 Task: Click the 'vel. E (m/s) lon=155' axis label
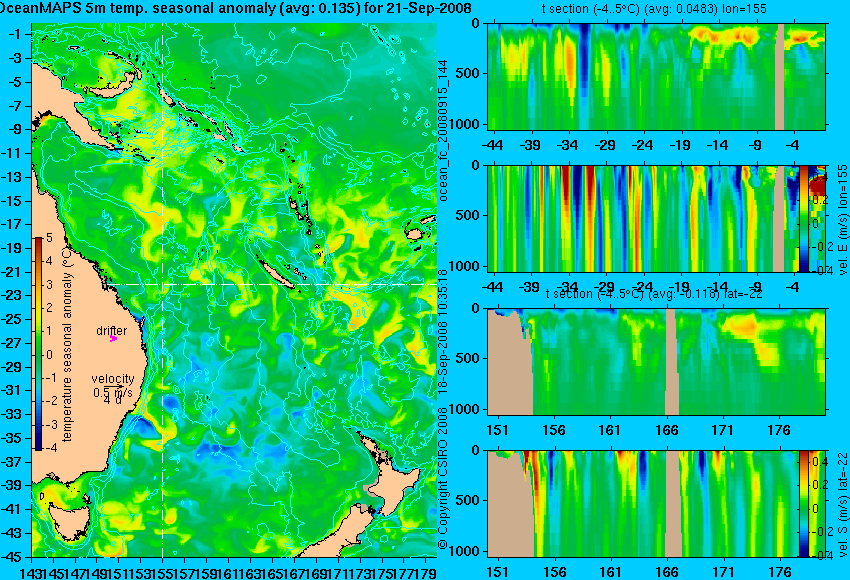(x=842, y=220)
